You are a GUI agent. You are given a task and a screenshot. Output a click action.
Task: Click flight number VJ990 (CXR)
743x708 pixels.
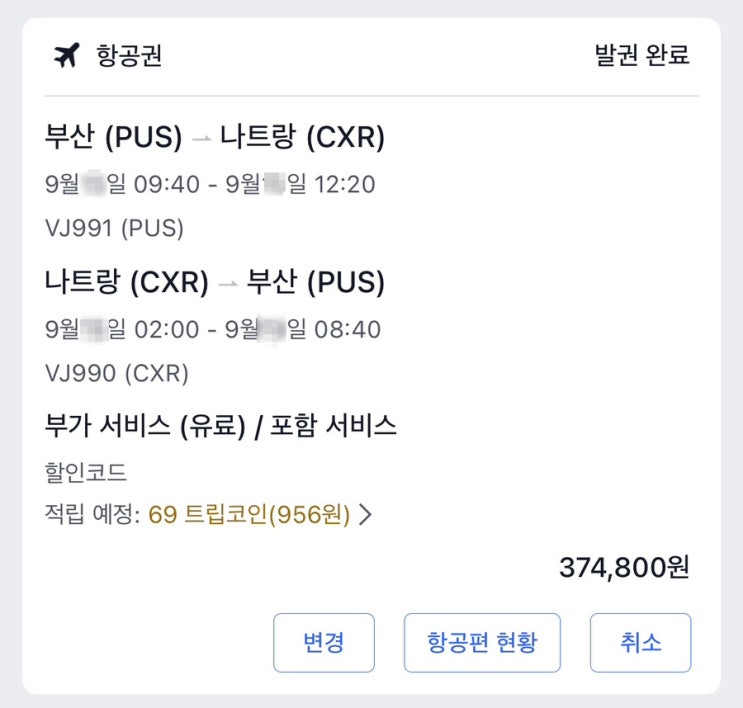tap(117, 373)
